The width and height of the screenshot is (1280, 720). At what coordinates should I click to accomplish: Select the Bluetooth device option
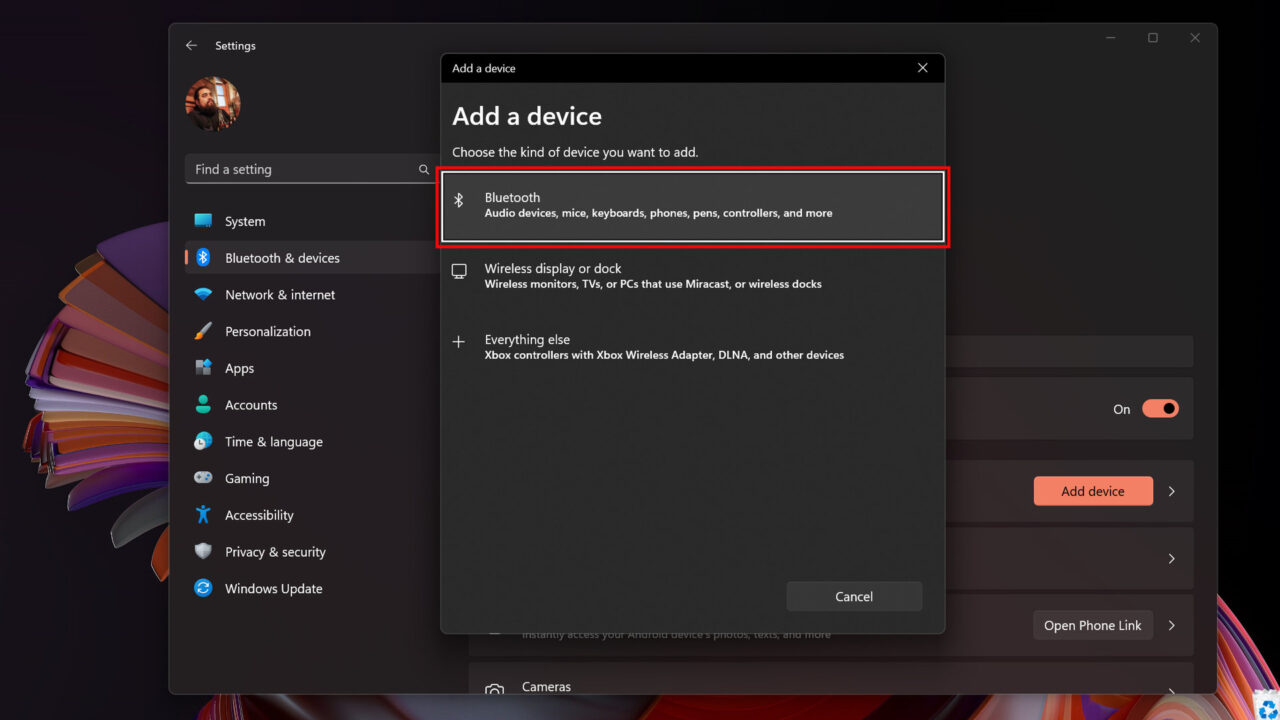(693, 205)
